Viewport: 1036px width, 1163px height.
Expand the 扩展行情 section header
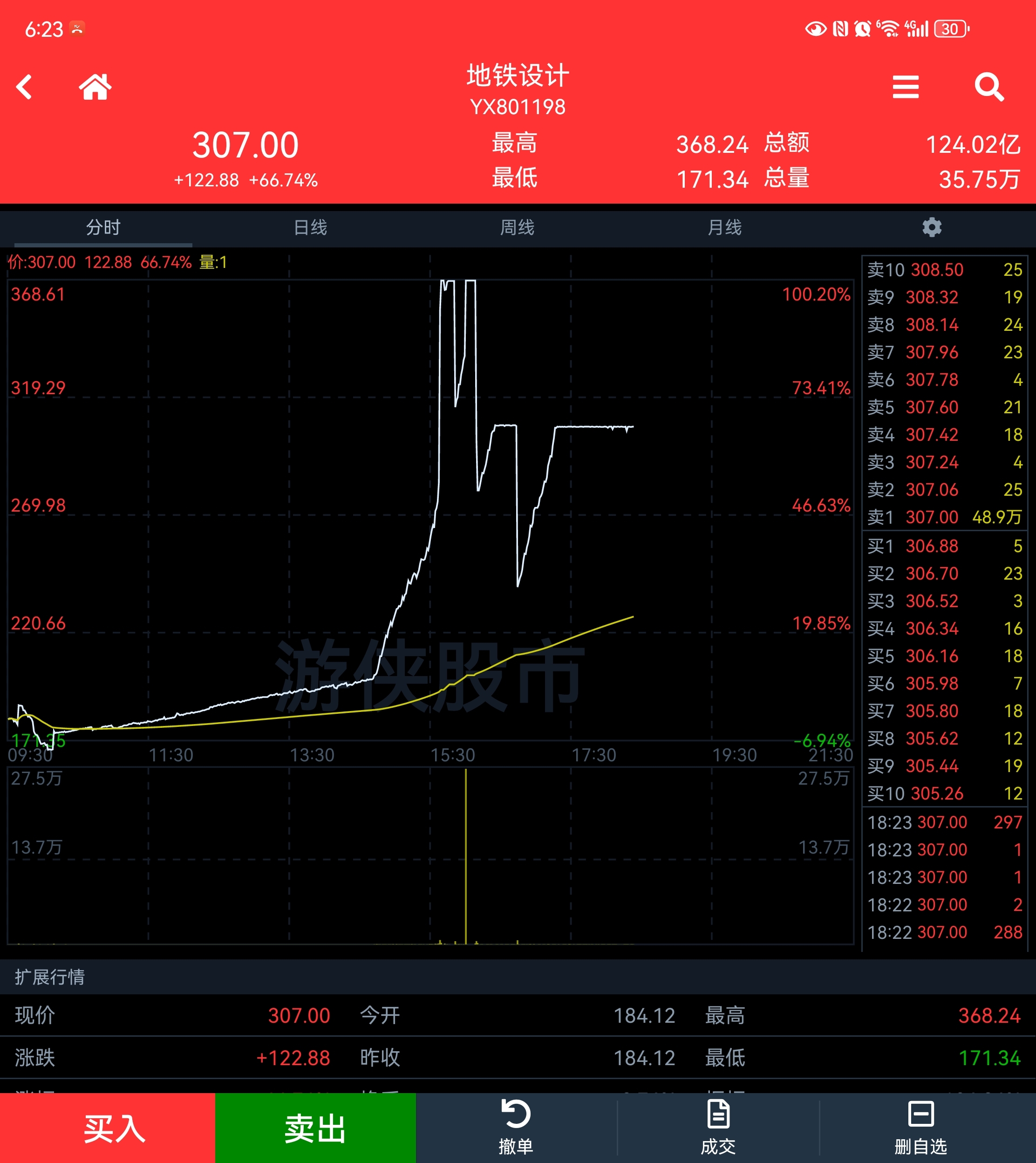[x=50, y=977]
